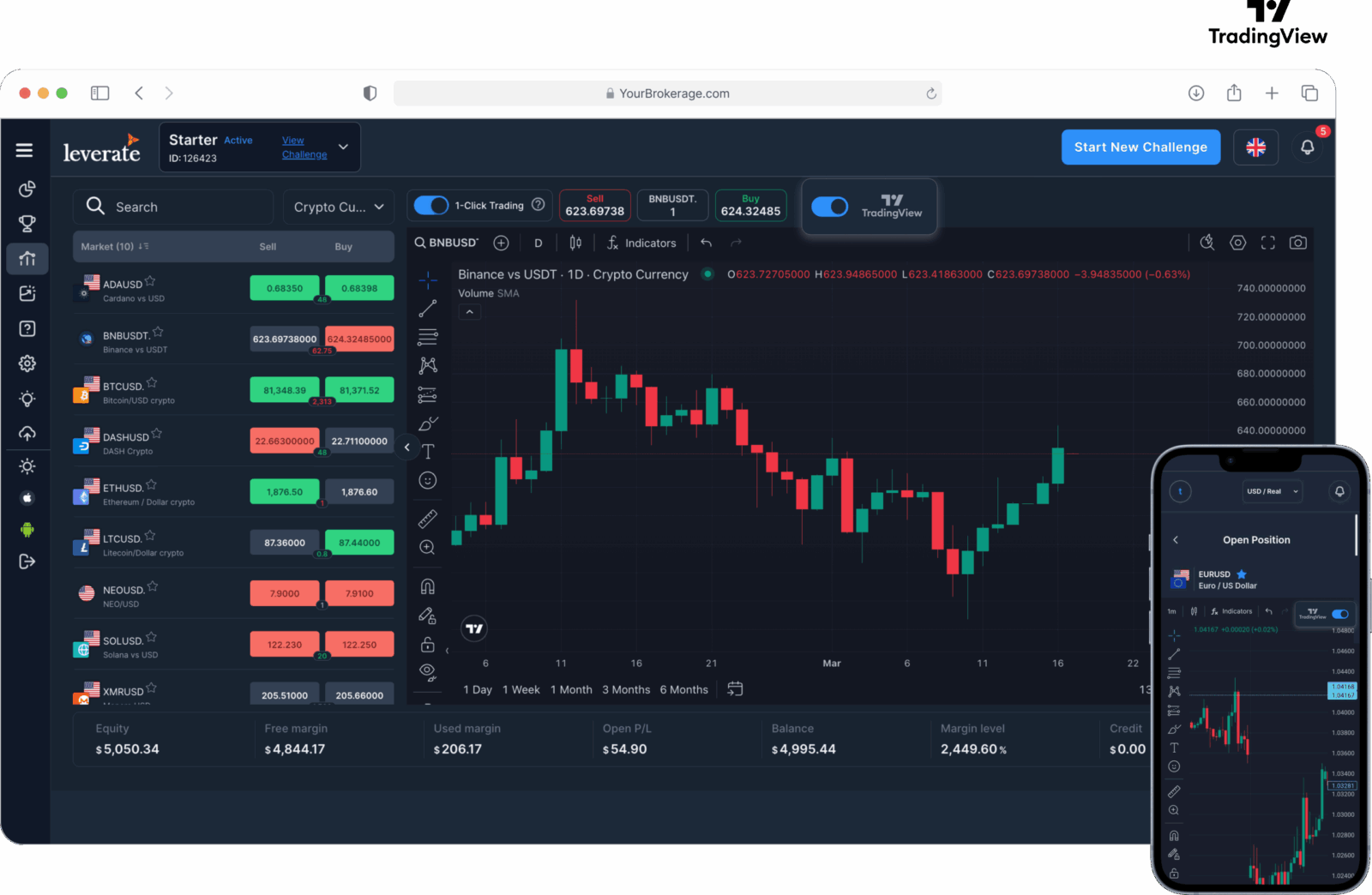Select the zoom in chart tool
The width and height of the screenshot is (1372, 895).
click(428, 548)
